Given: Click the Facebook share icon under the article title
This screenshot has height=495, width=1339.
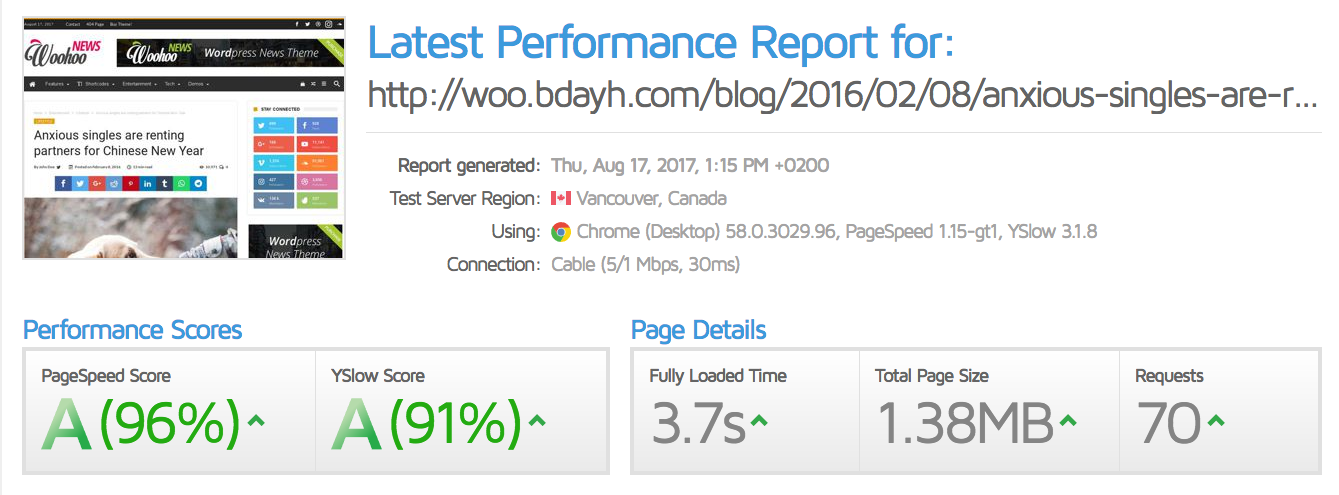Looking at the screenshot, I should 63,183.
